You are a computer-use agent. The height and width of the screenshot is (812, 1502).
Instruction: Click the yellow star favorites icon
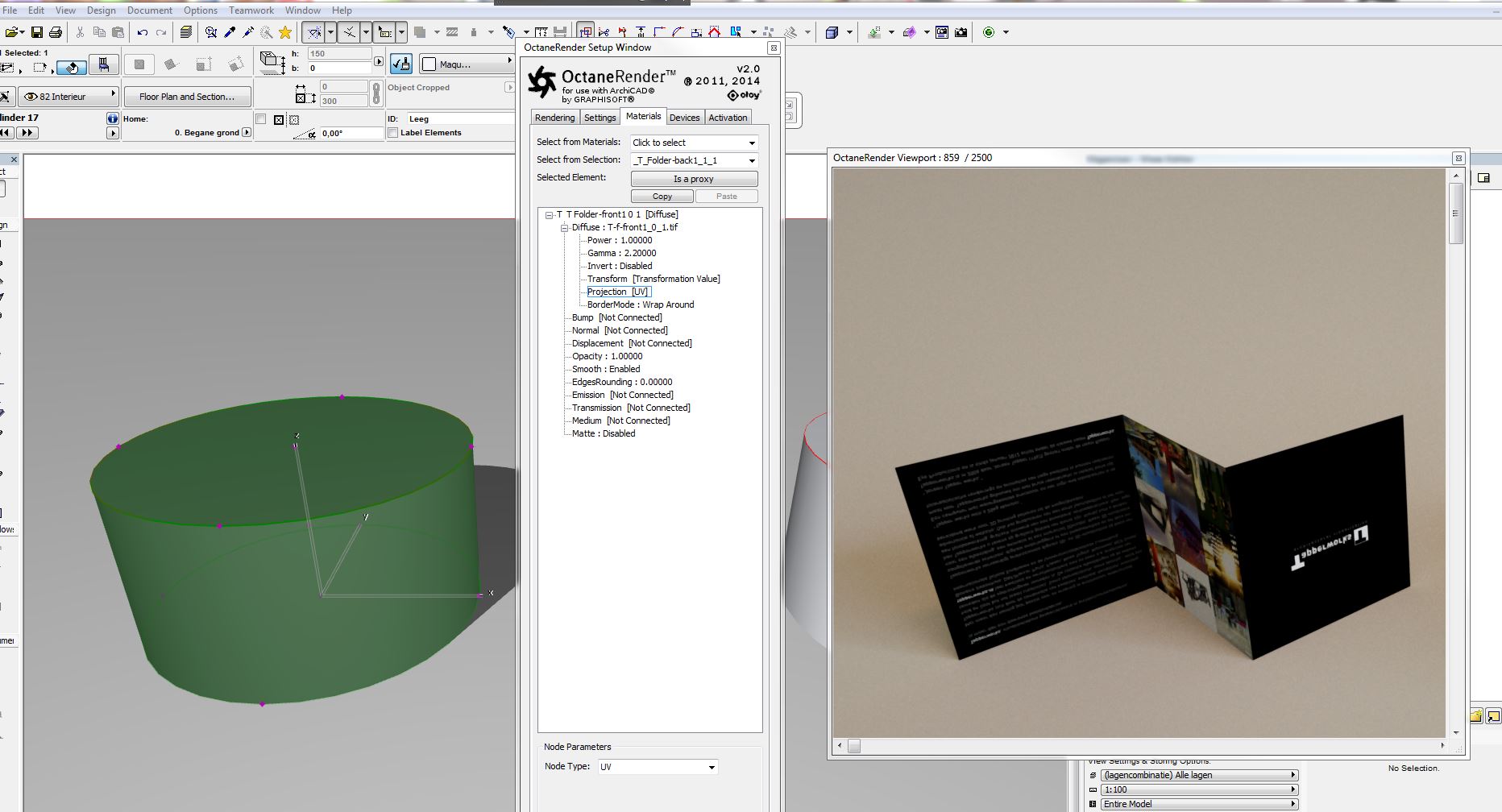click(x=285, y=32)
